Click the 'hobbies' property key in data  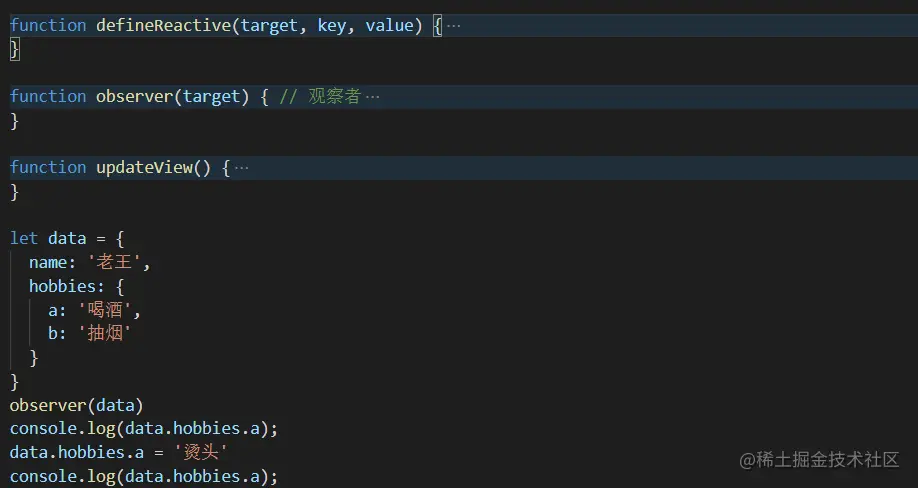pyautogui.click(x=62, y=286)
